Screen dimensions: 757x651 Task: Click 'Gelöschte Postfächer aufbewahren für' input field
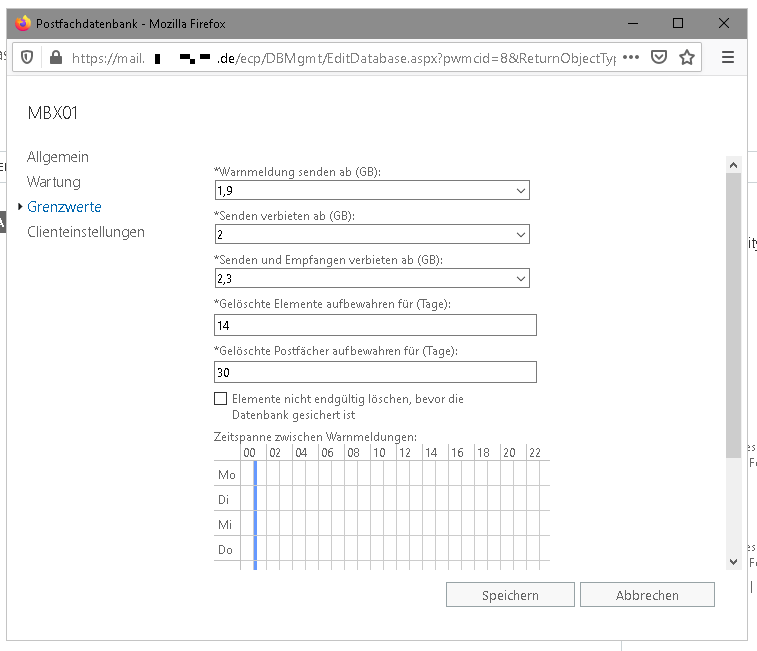tap(375, 372)
